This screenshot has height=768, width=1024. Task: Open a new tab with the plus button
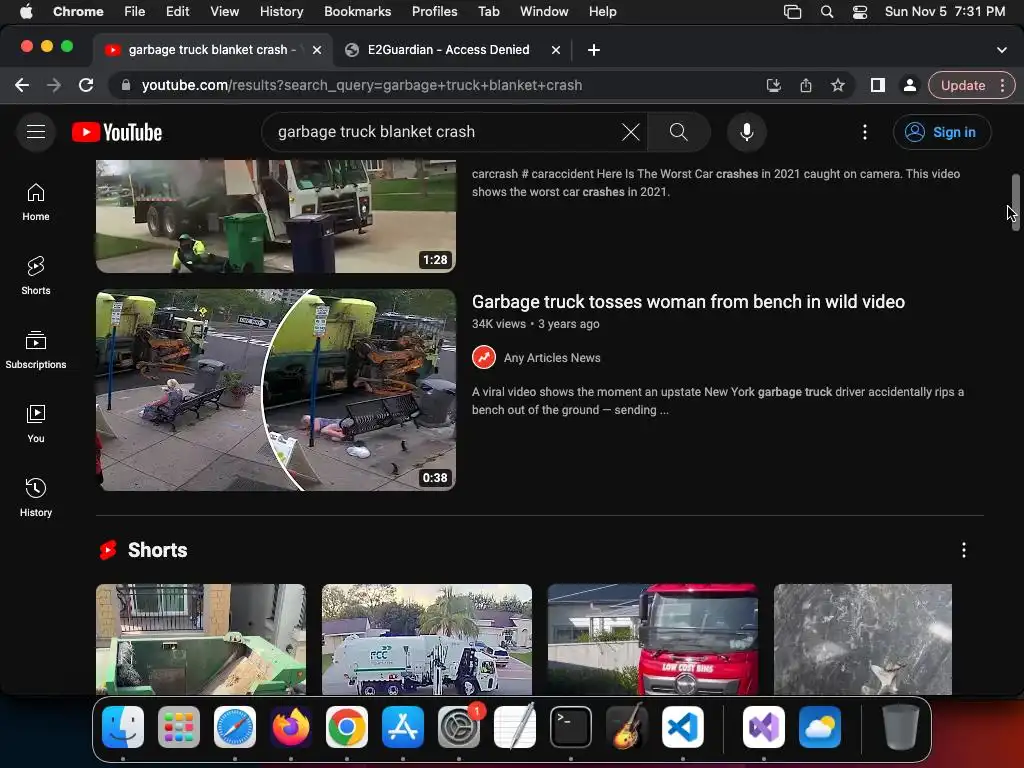[594, 50]
